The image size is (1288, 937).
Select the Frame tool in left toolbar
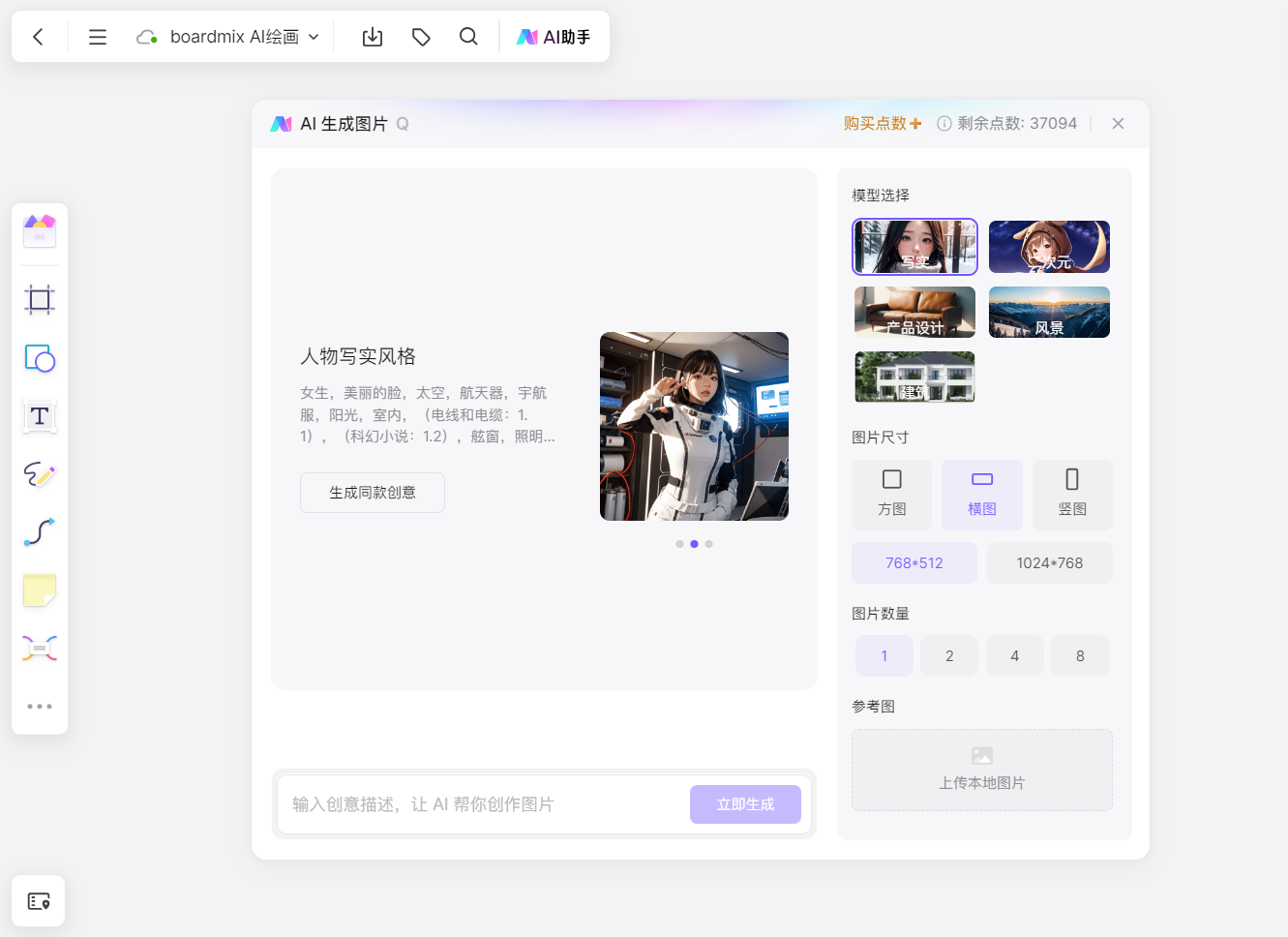tap(40, 300)
